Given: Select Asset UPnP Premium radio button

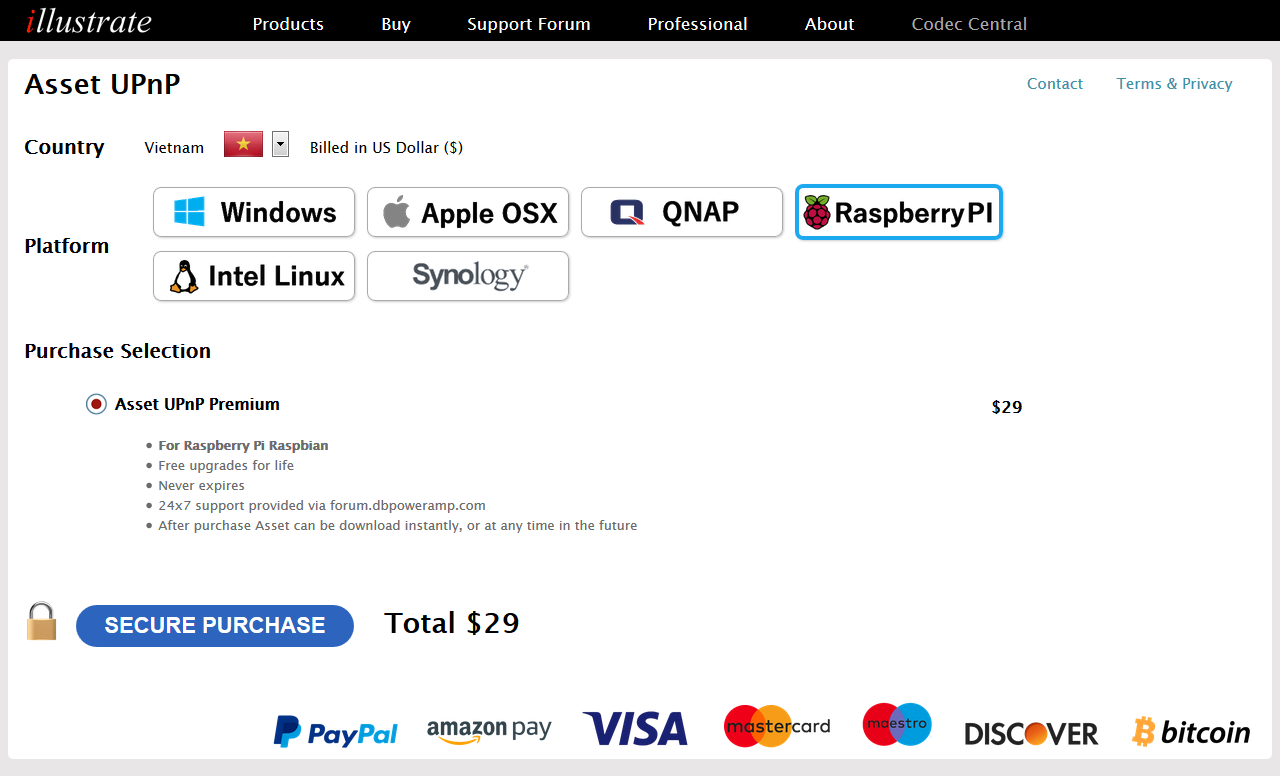Looking at the screenshot, I should click(96, 404).
